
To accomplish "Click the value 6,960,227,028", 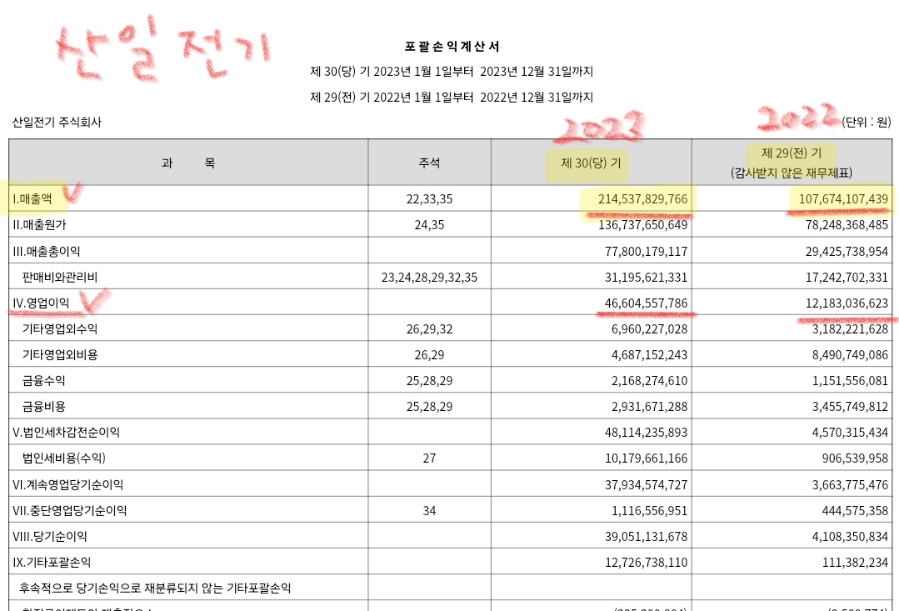I will coord(649,329).
